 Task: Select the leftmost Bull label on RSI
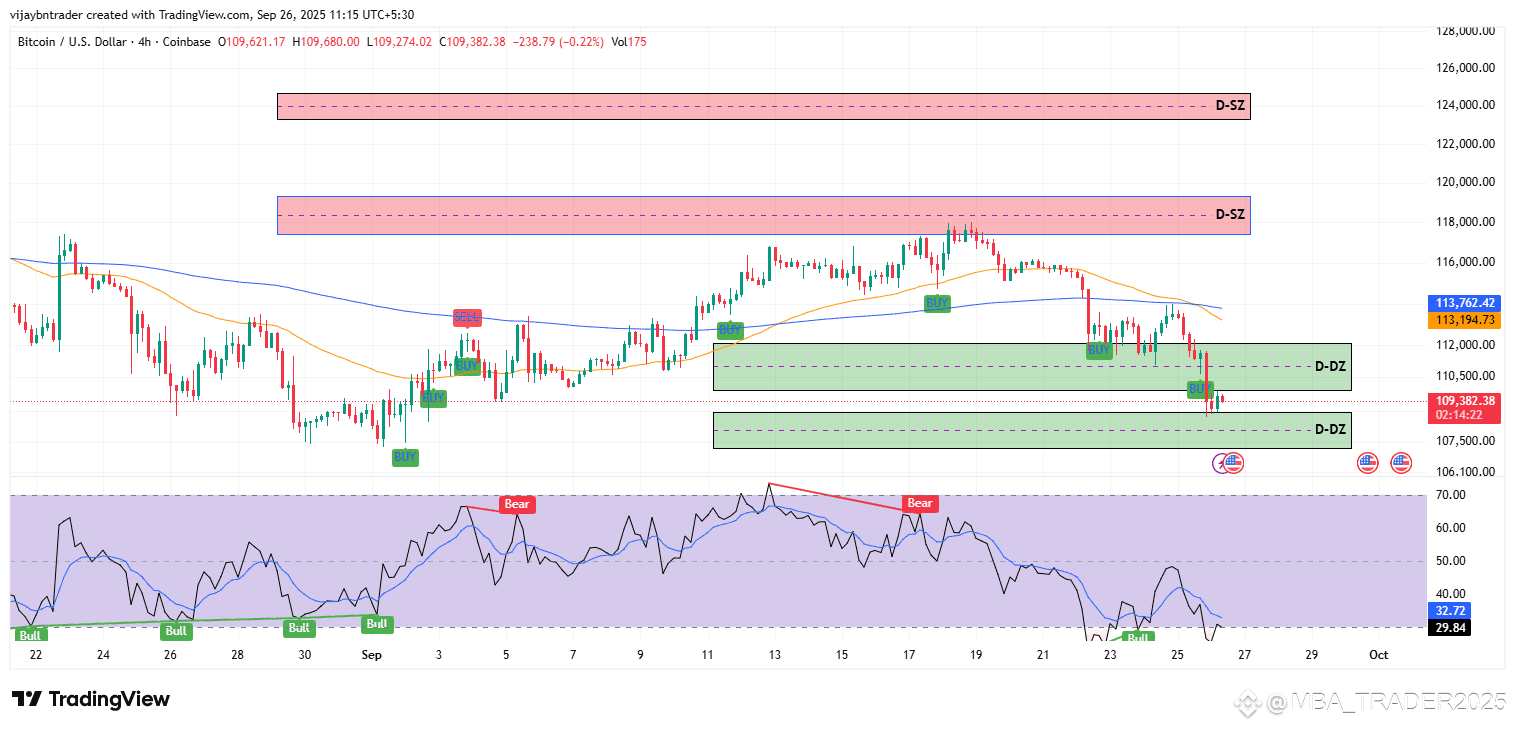coord(31,635)
